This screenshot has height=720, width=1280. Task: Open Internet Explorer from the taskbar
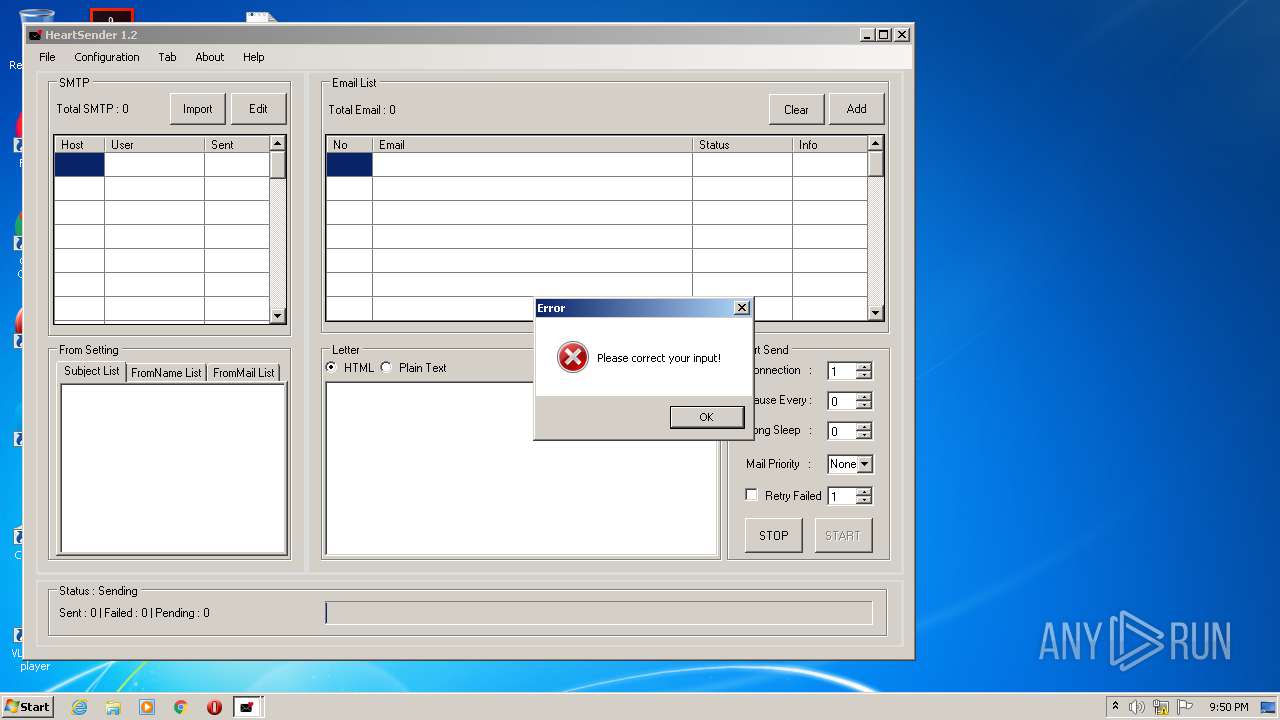(79, 707)
